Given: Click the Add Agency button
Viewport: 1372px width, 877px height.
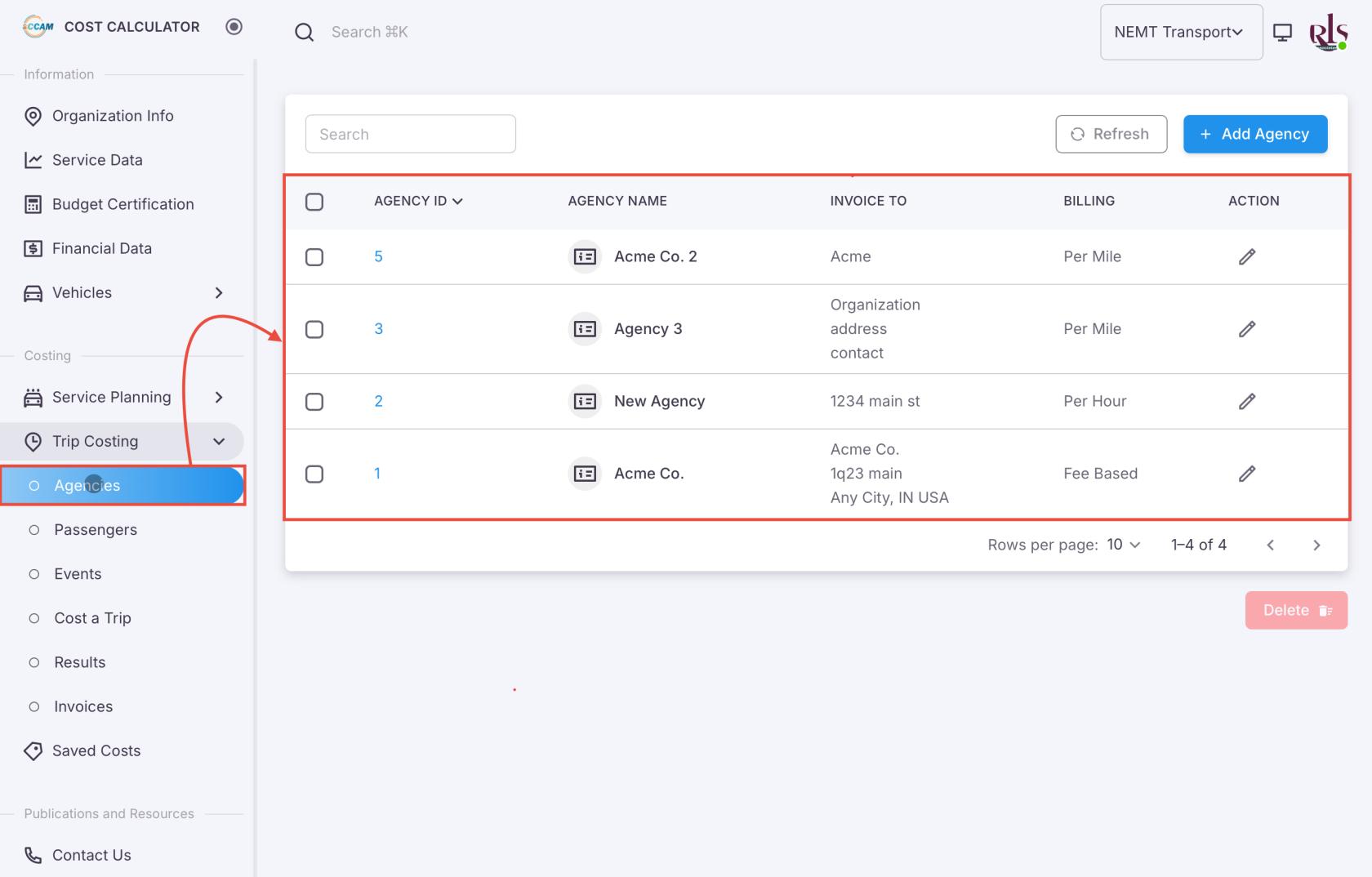Looking at the screenshot, I should click(x=1254, y=134).
